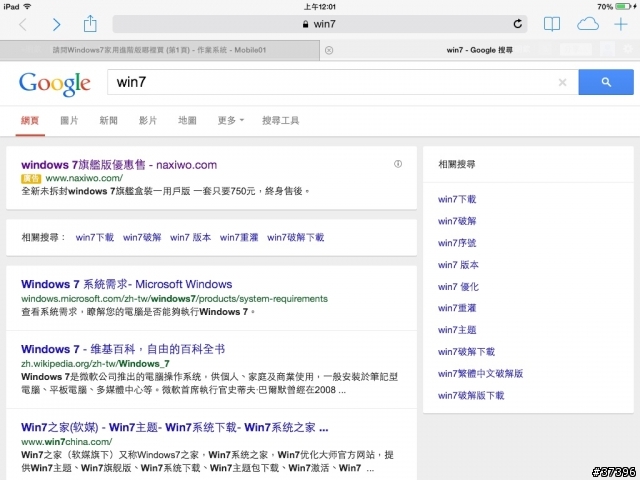
Task: Open 搜尋工具 options
Action: click(280, 120)
